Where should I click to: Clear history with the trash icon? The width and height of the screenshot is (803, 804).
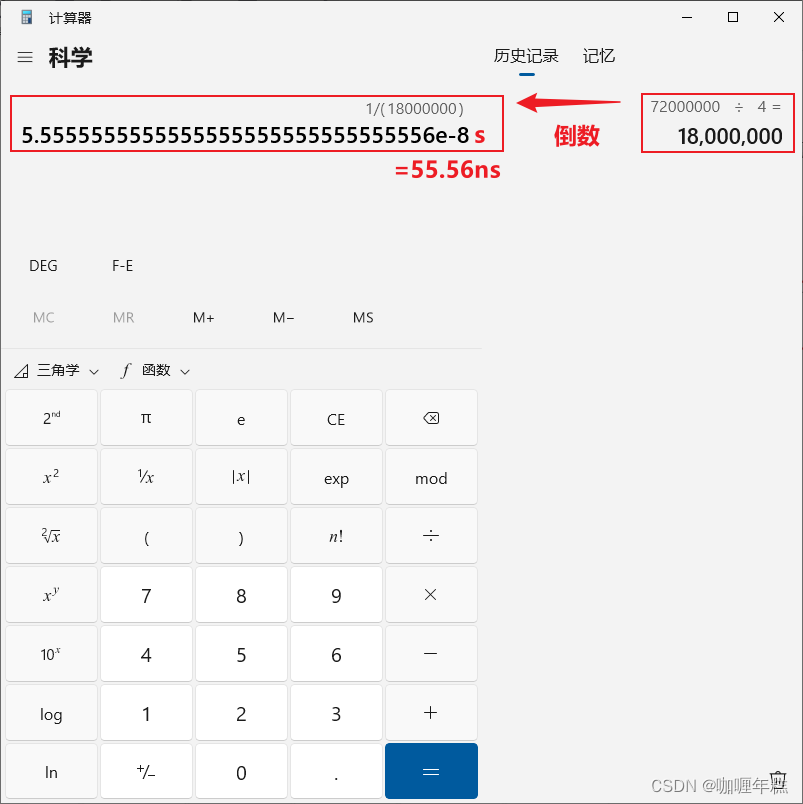click(x=778, y=782)
